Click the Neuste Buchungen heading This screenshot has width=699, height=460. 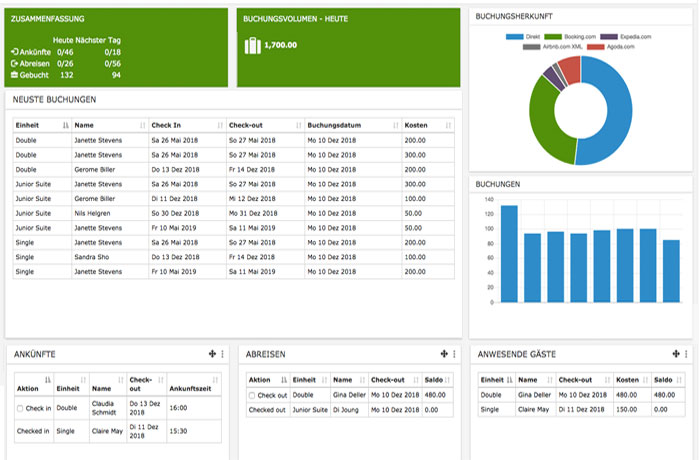54,99
